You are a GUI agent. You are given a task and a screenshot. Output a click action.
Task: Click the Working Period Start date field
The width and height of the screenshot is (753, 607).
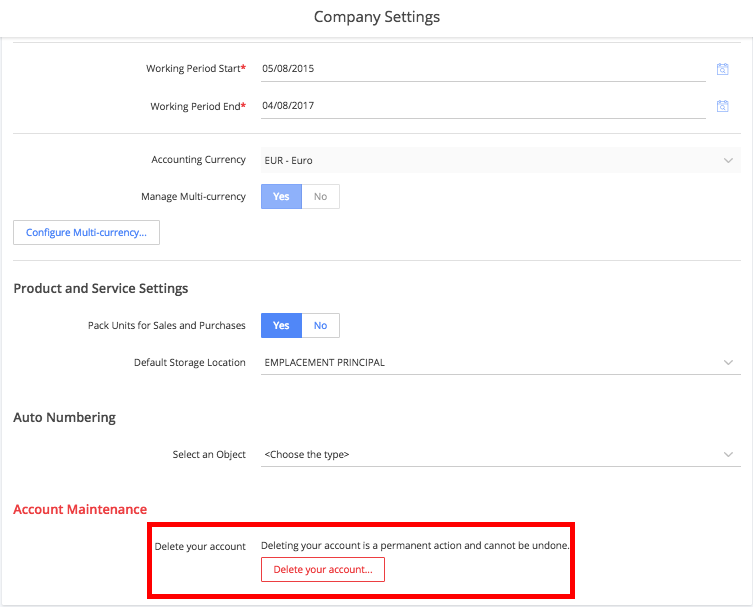coord(483,69)
